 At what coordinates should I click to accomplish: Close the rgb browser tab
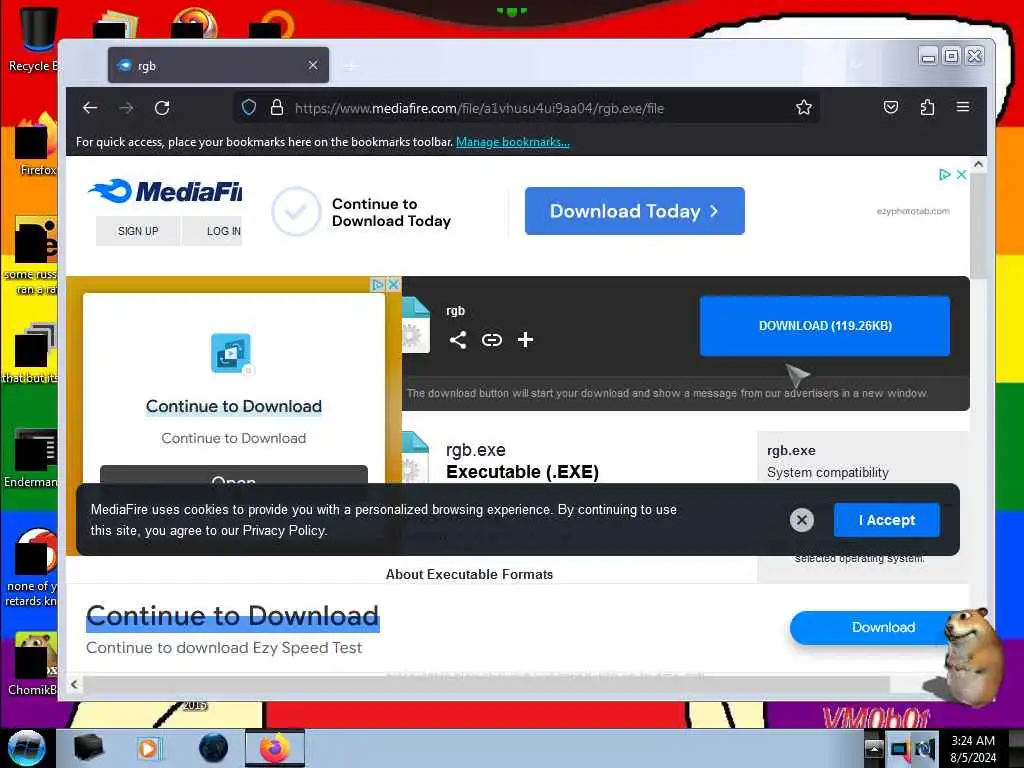click(x=313, y=65)
